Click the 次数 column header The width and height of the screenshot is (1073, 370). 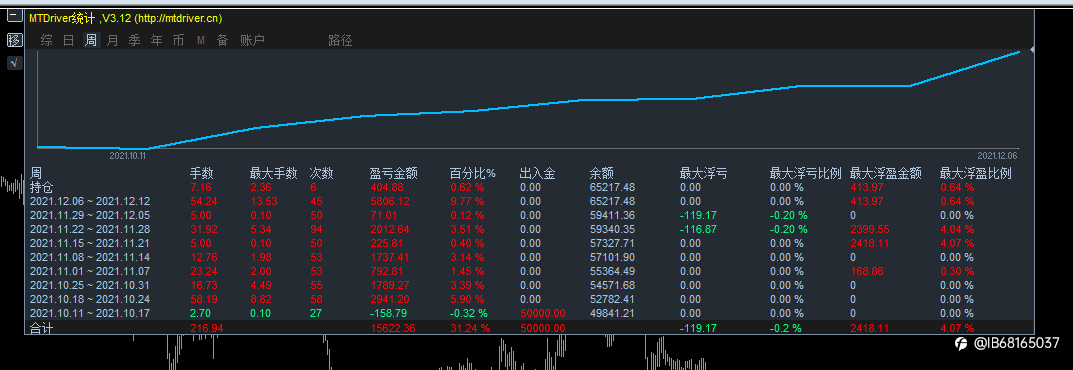pos(321,174)
